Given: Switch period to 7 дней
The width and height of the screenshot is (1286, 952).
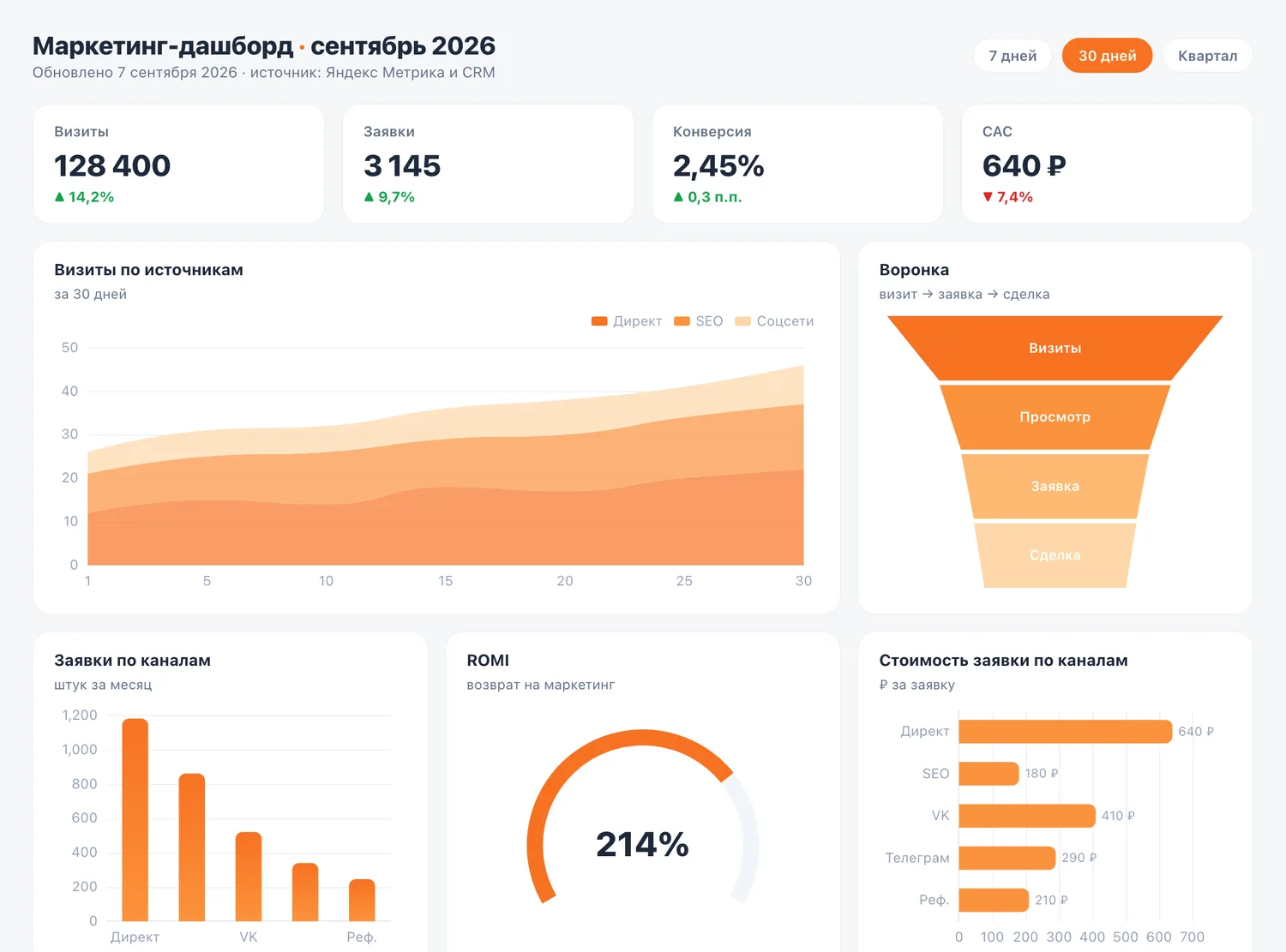Looking at the screenshot, I should [x=1013, y=56].
